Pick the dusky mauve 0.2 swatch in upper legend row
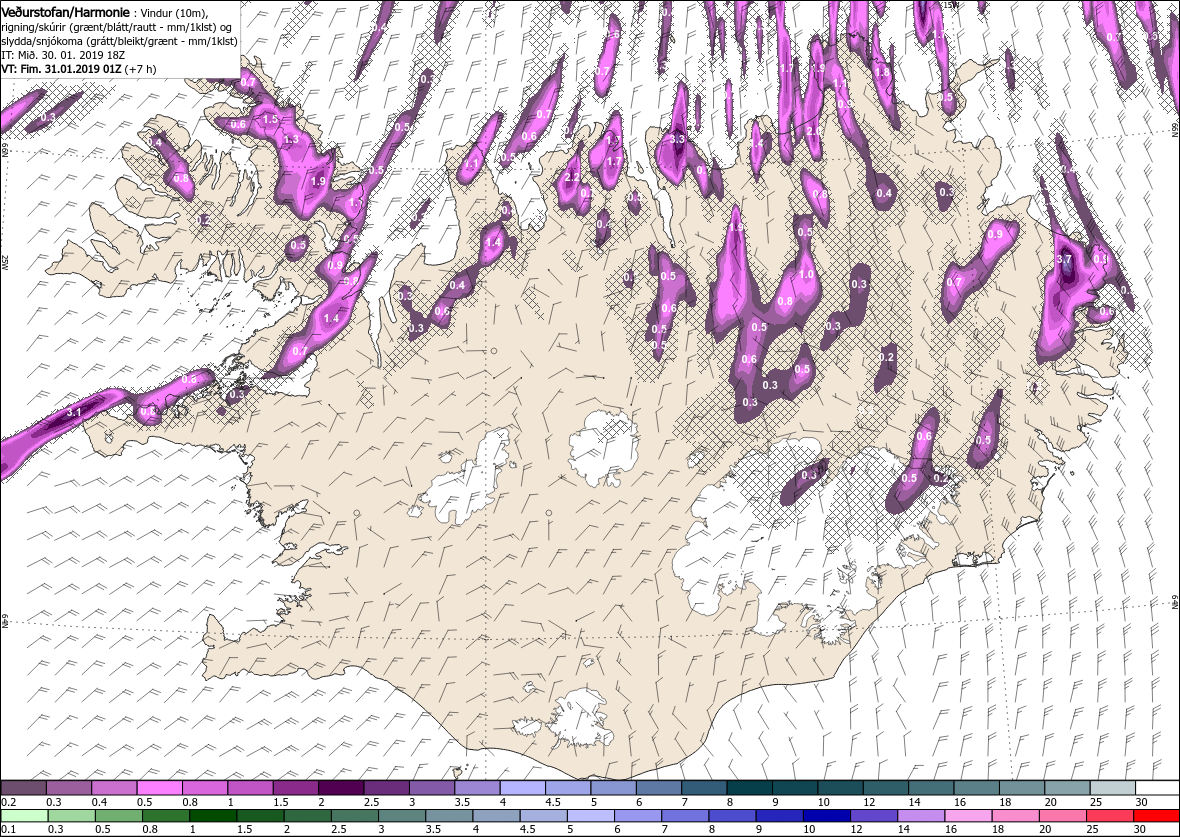The height and width of the screenshot is (837, 1180). tap(23, 788)
